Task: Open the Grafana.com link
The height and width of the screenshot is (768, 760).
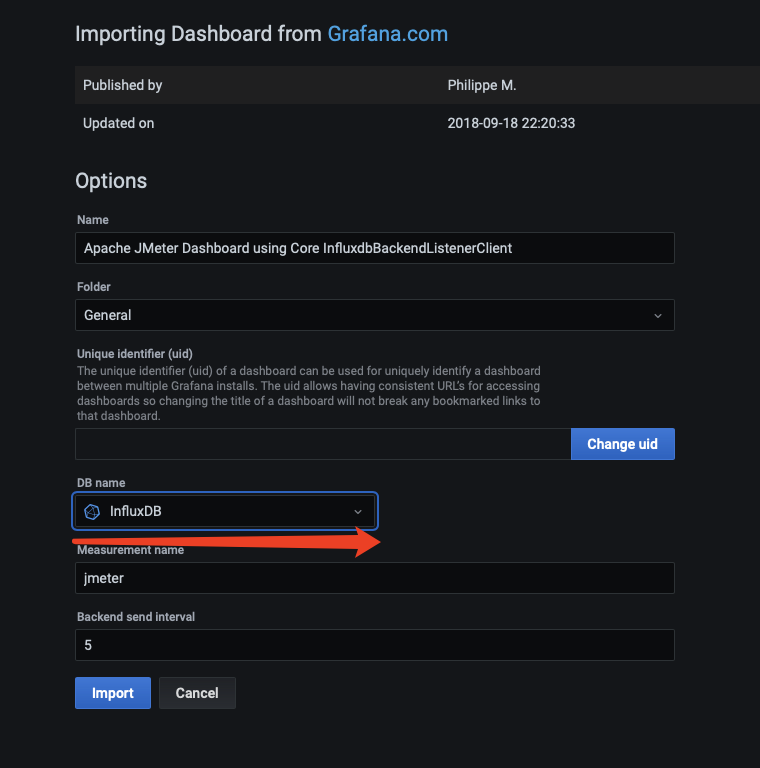Action: pyautogui.click(x=387, y=34)
